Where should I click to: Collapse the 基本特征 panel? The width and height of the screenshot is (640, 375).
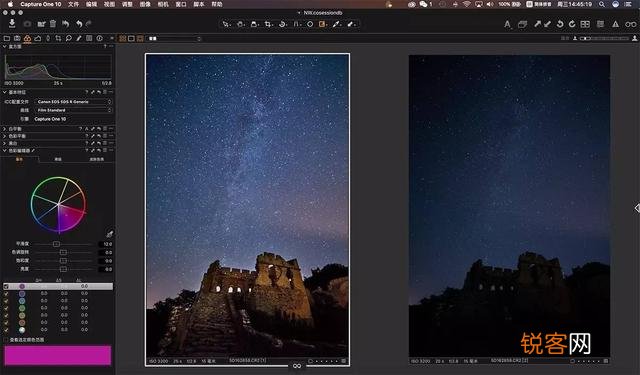(x=4, y=92)
